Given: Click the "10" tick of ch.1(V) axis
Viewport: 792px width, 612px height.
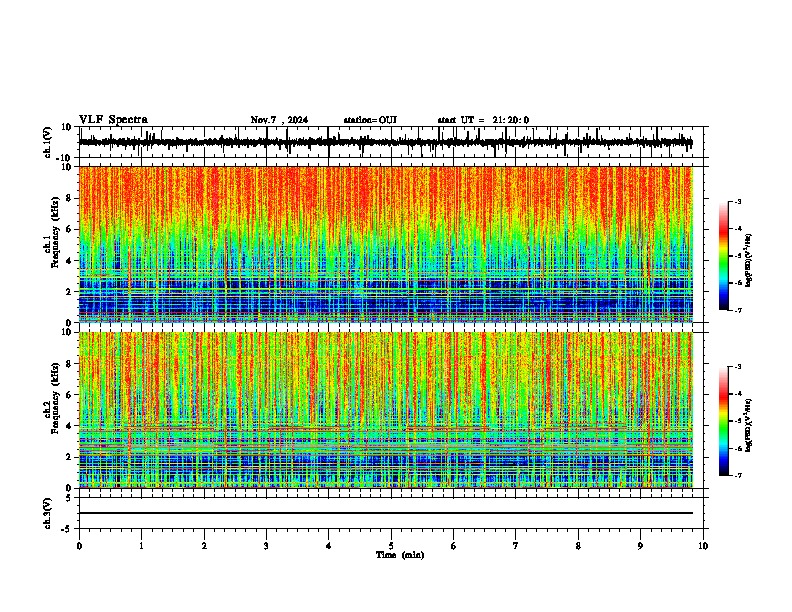Looking at the screenshot, I should pos(67,127).
